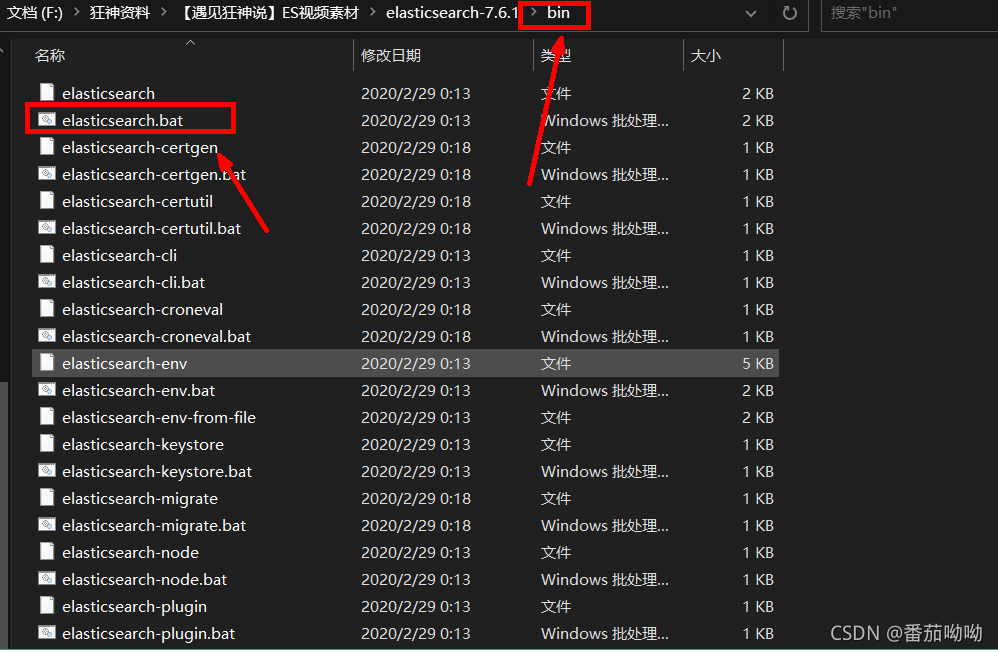
Task: Click the elasticsearch-env-from-file icon
Action: 46,417
